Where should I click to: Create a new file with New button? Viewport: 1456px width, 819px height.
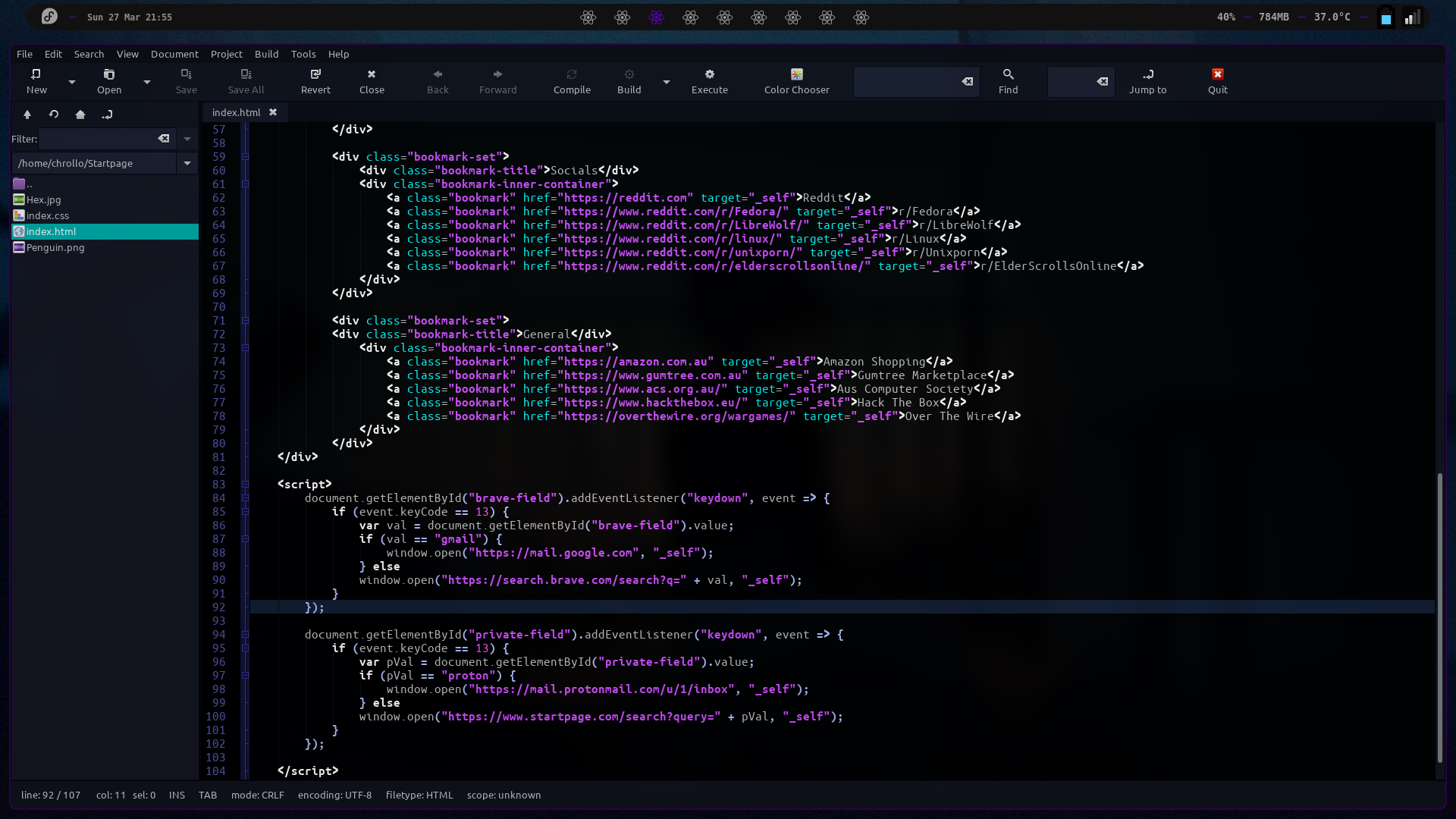click(x=36, y=81)
